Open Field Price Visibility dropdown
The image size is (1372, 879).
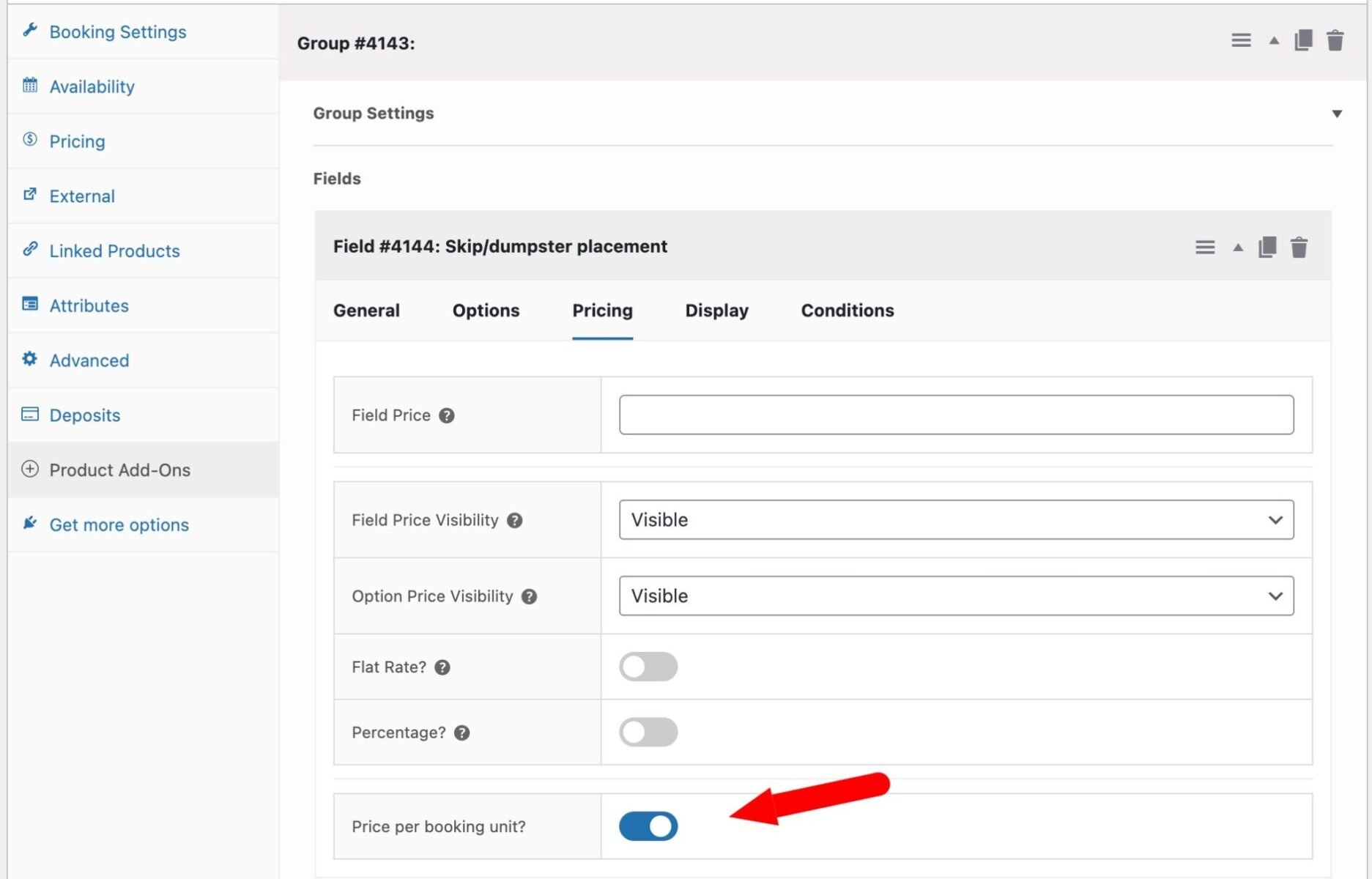click(x=956, y=520)
